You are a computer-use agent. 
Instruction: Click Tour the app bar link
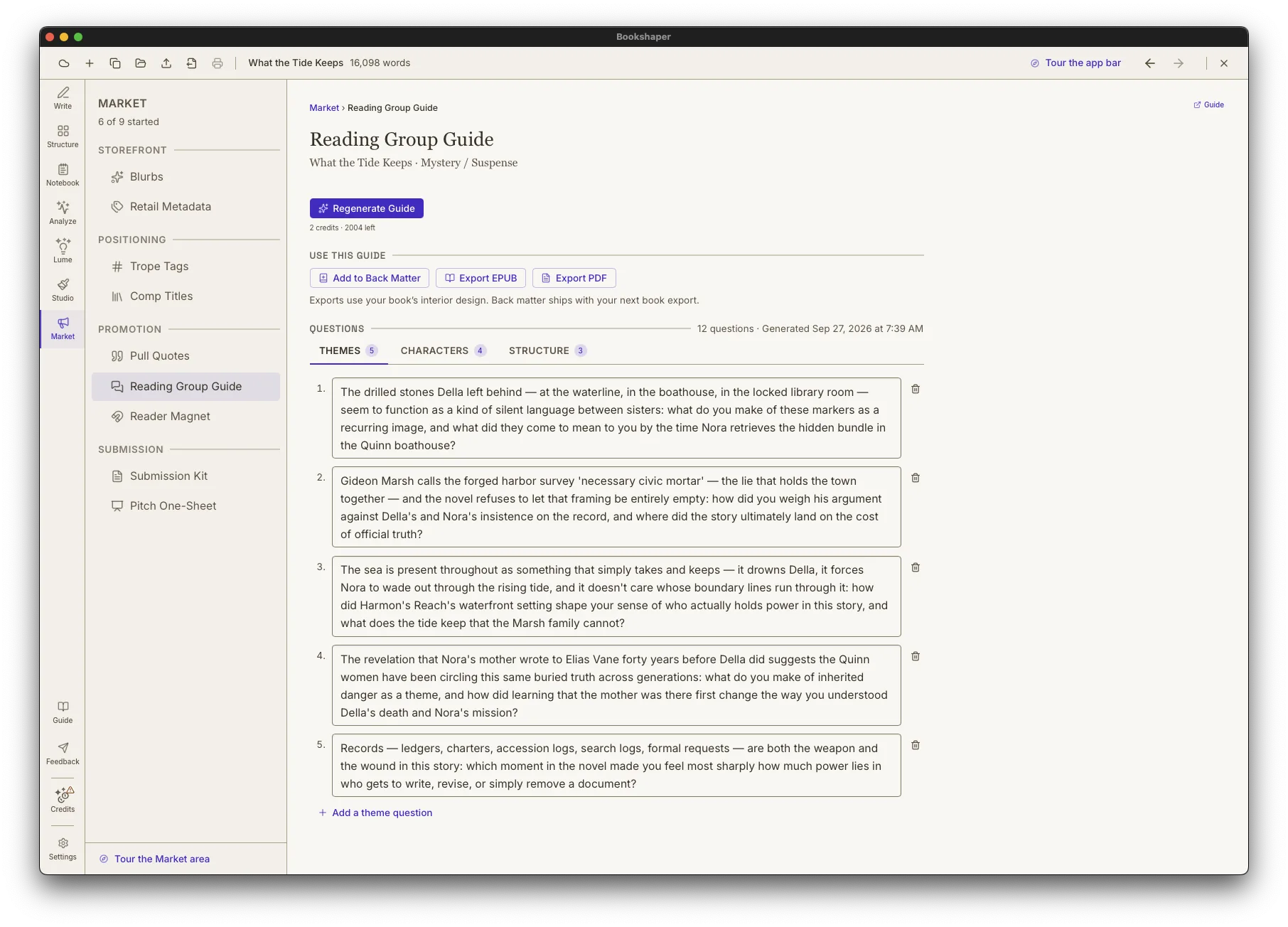(1075, 63)
